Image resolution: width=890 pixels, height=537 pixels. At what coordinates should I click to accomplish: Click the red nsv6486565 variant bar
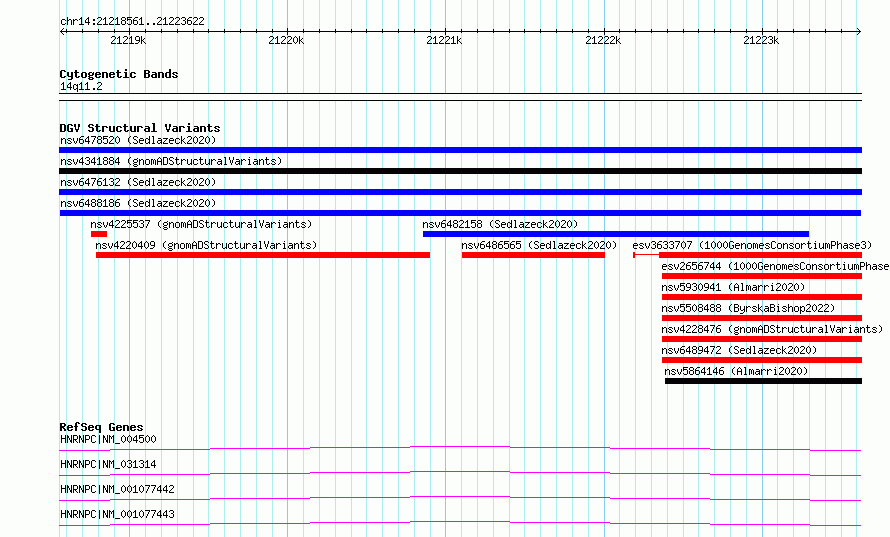click(x=533, y=255)
